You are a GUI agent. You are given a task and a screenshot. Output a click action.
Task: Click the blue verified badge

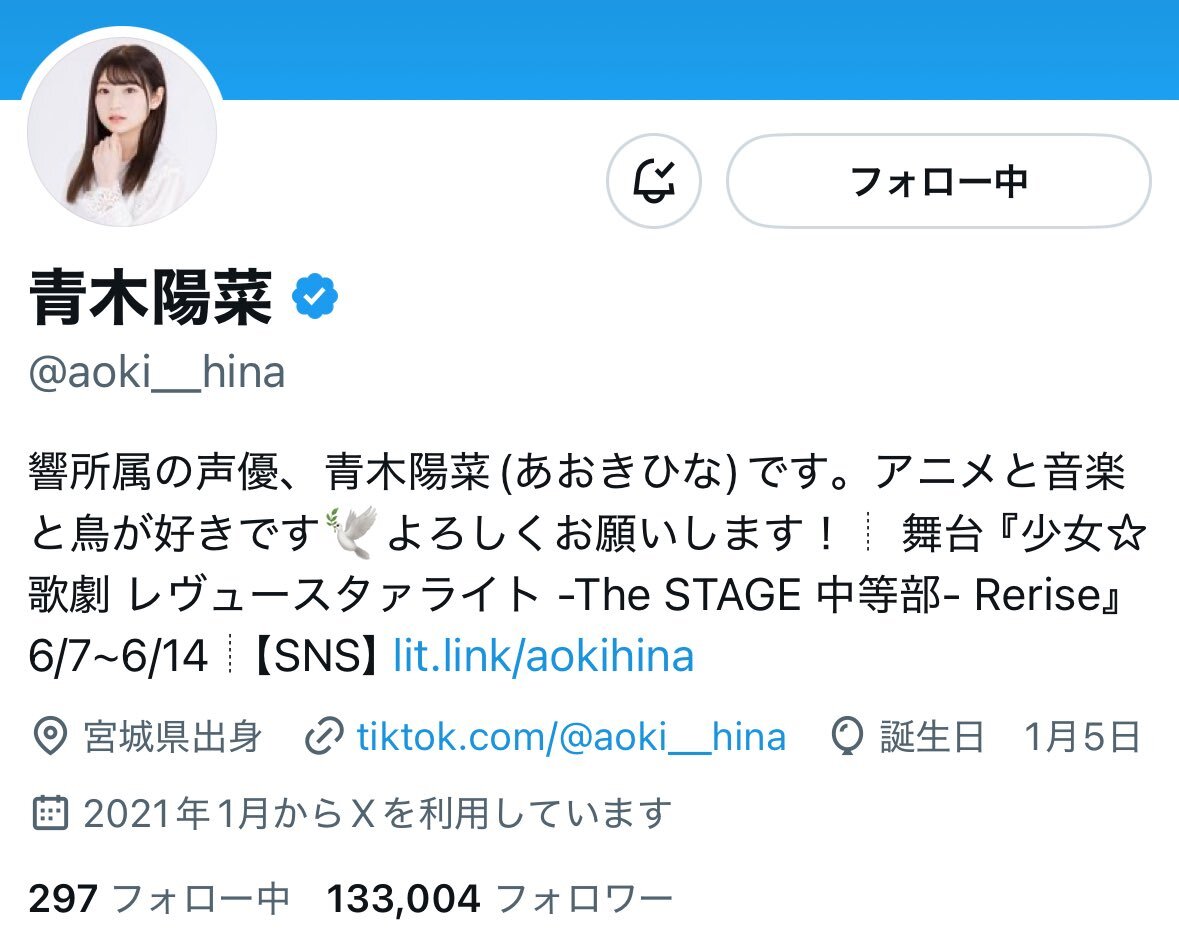pos(315,297)
